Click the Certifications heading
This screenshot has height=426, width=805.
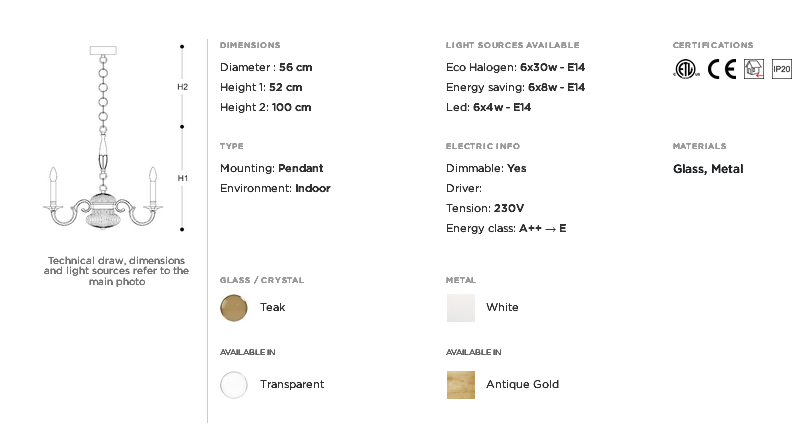(x=713, y=45)
